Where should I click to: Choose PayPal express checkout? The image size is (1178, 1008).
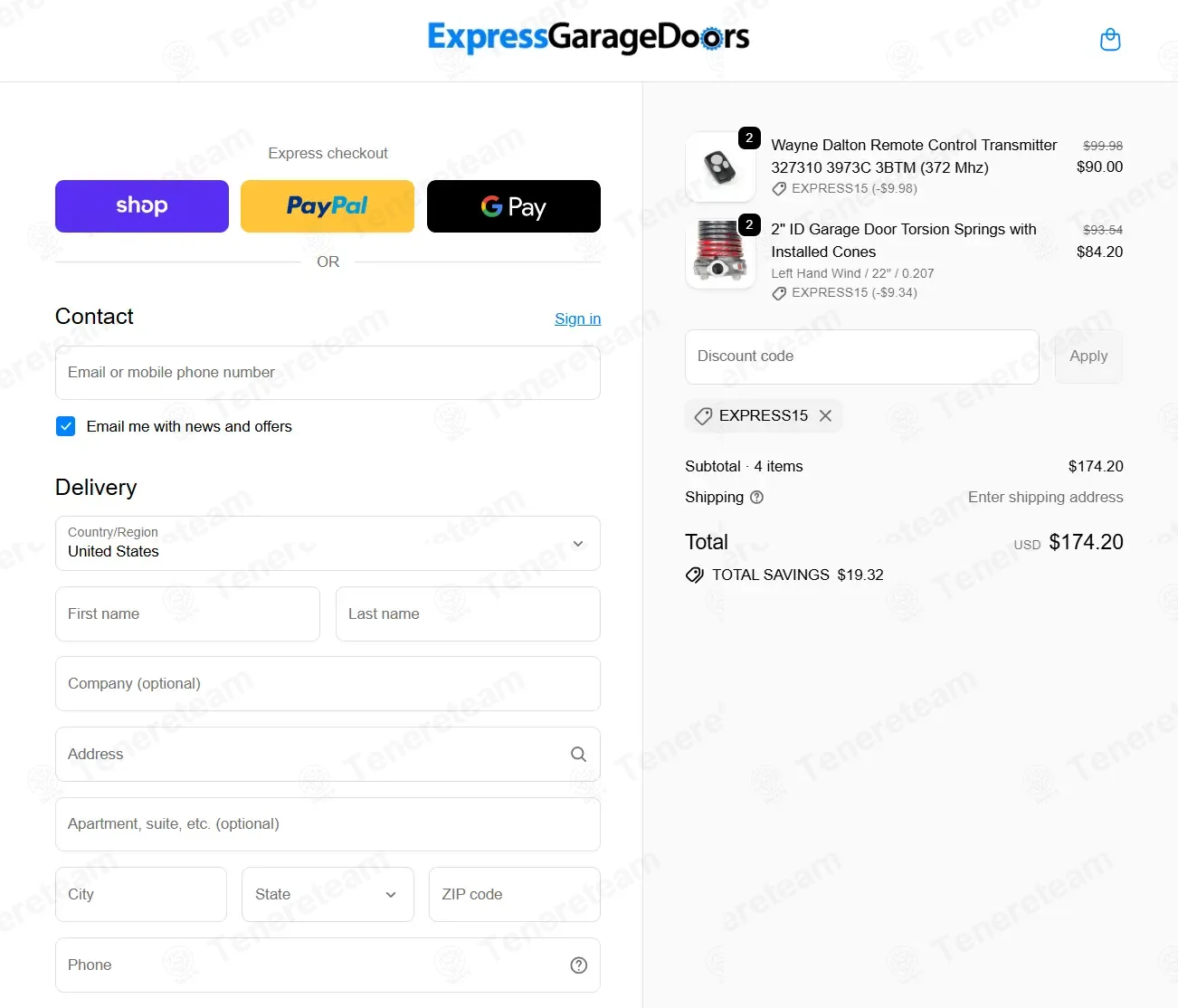click(328, 206)
